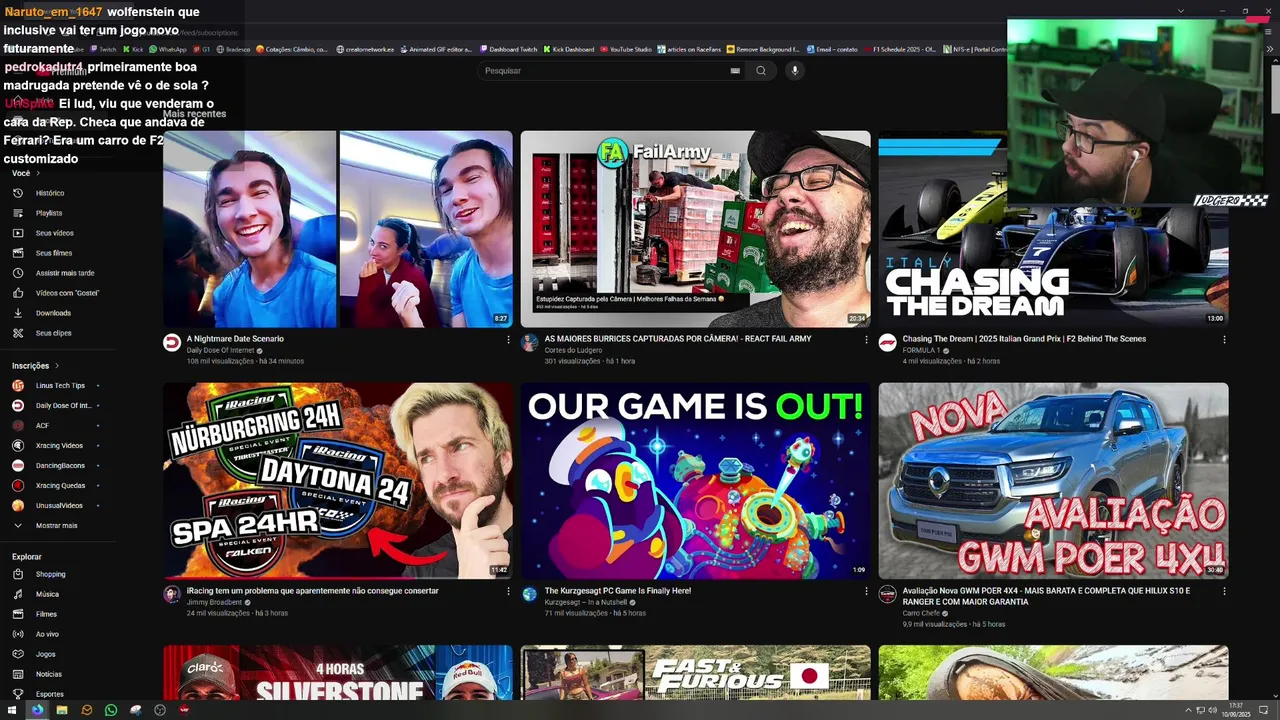This screenshot has width=1280, height=720.
Task: Open Dashboard Twitch bookmark
Action: 508,49
